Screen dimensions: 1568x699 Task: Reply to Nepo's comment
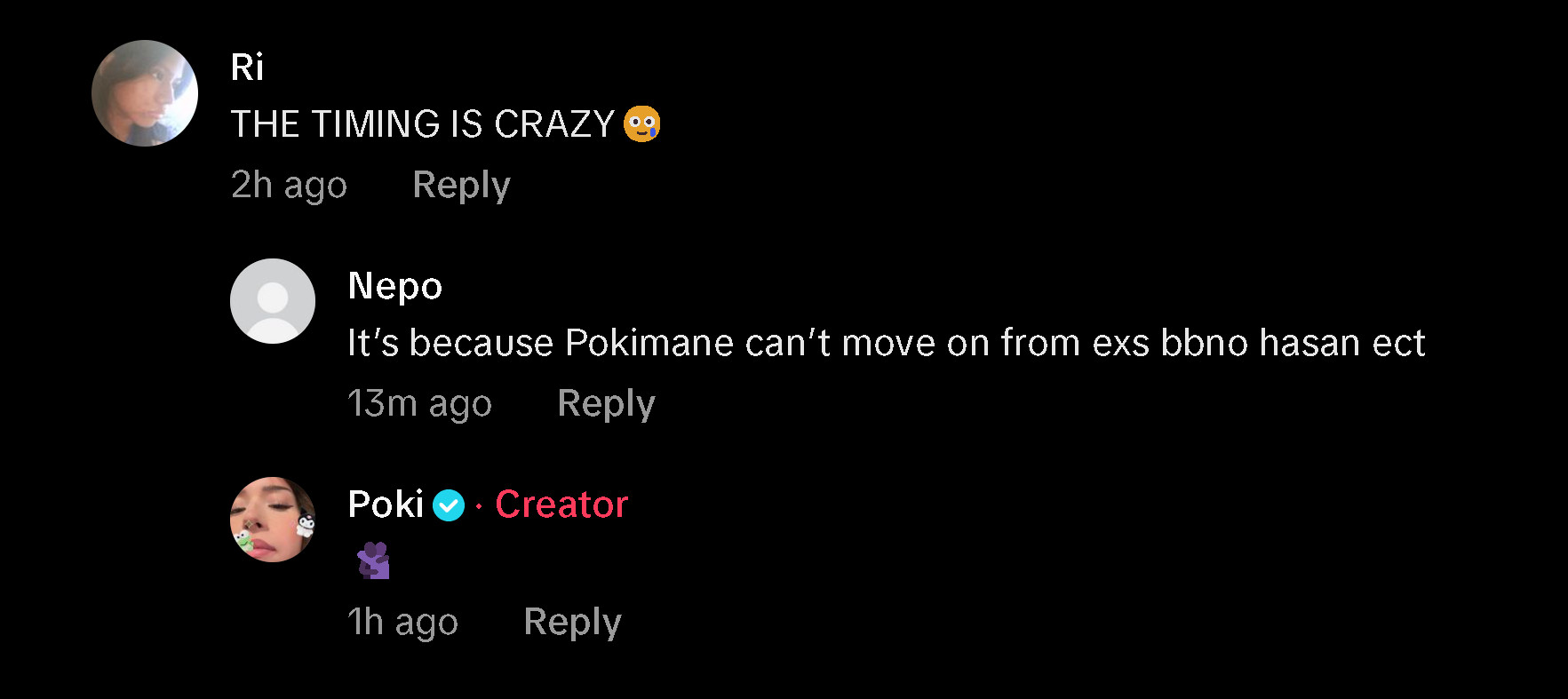[x=606, y=404]
